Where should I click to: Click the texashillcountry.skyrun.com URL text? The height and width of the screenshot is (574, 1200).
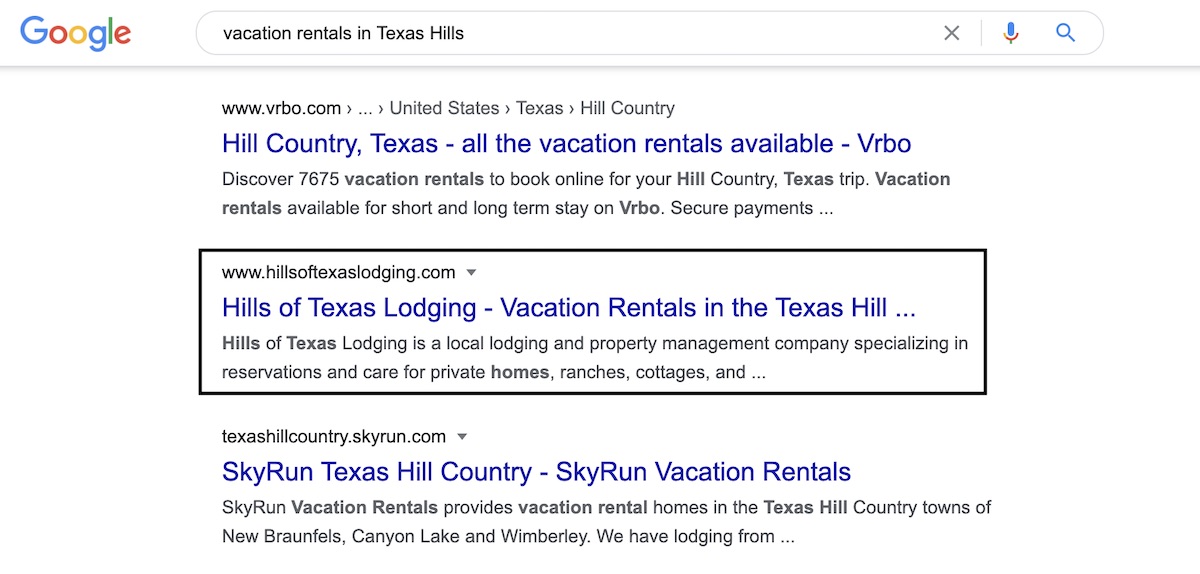[x=334, y=436]
